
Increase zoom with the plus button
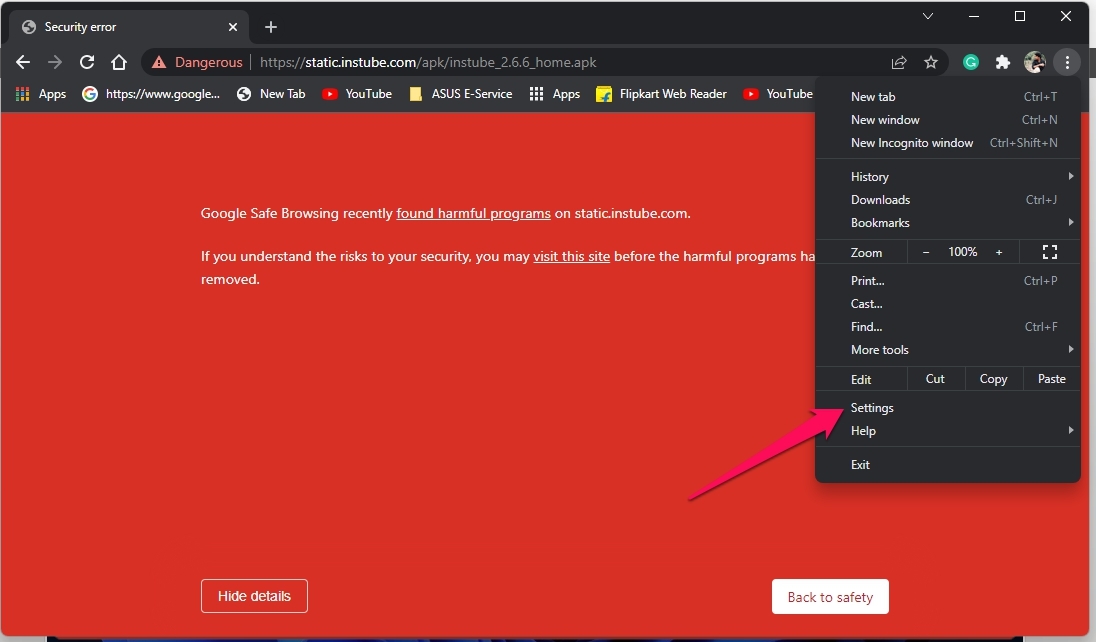tap(998, 252)
